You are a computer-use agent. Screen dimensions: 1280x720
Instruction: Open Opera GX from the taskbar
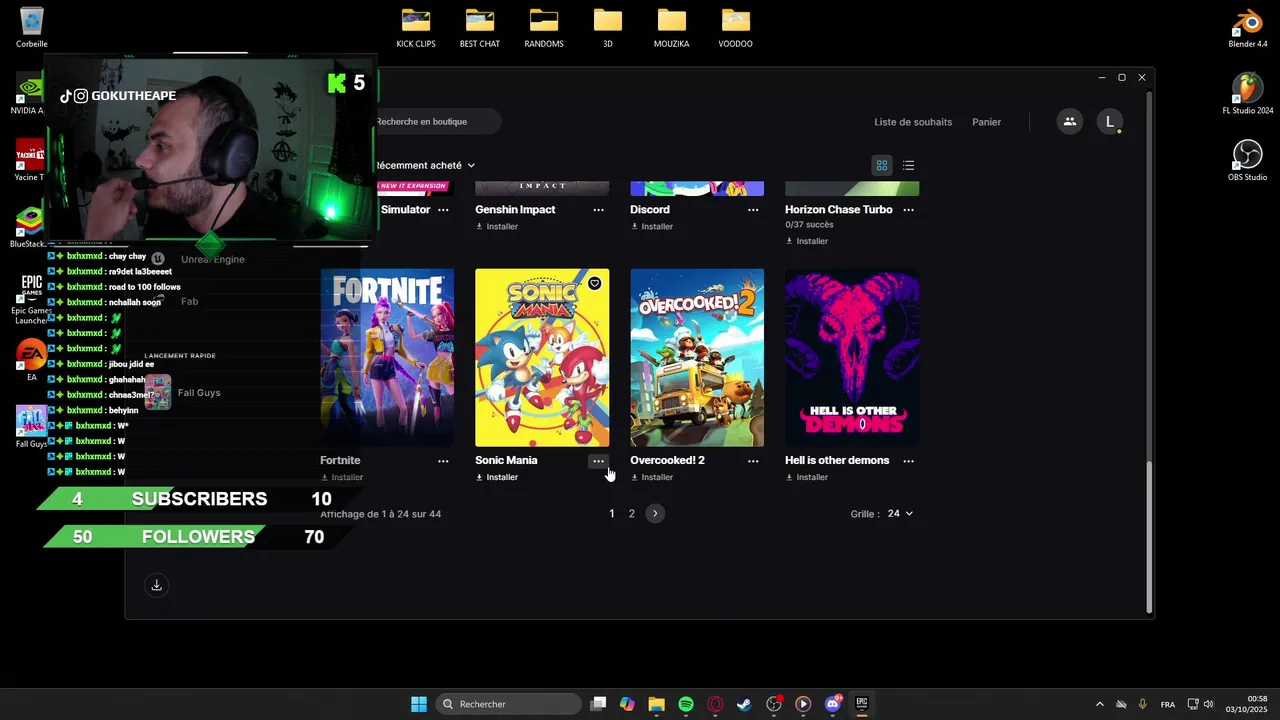coord(715,704)
